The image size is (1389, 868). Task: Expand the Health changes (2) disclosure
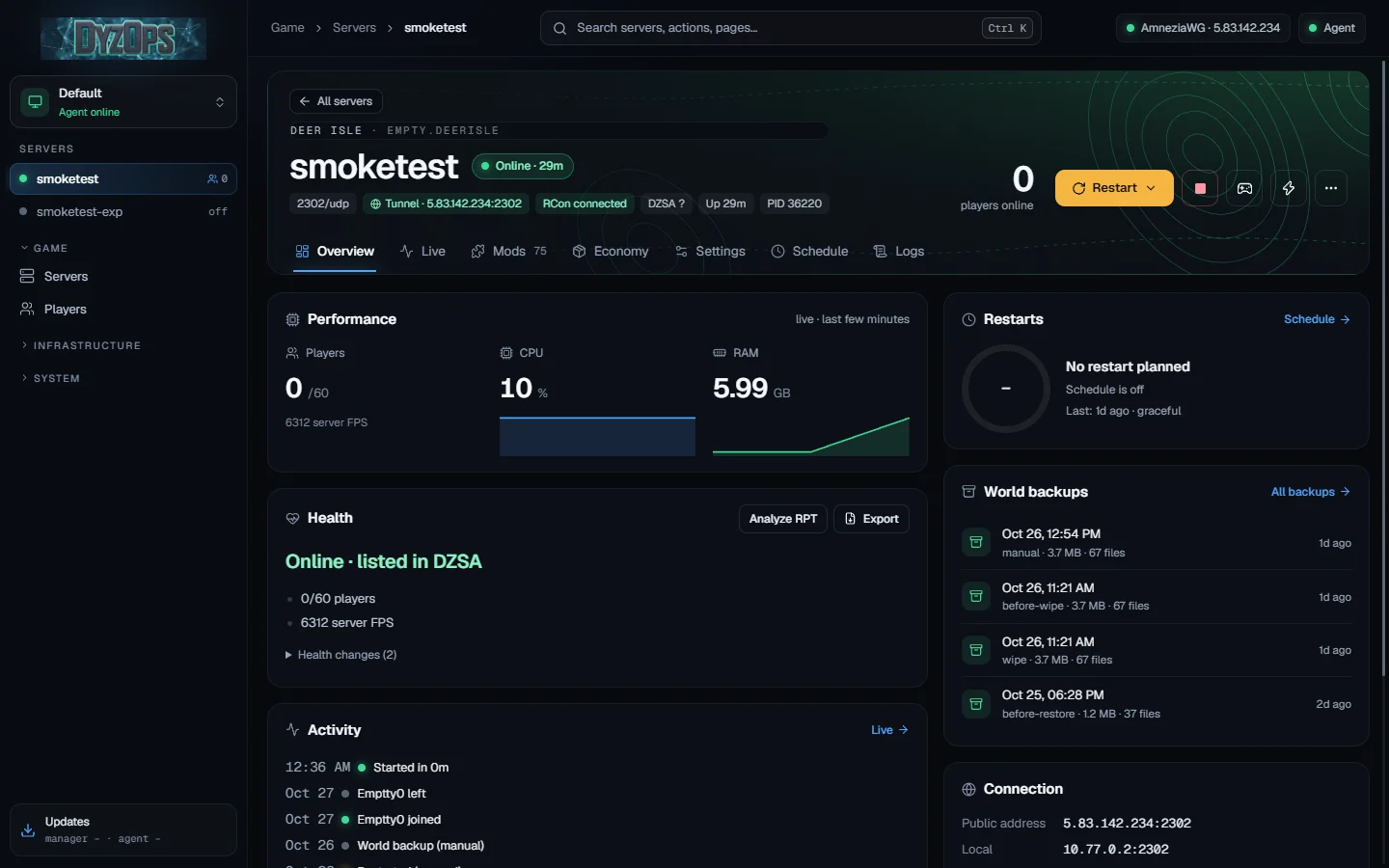[341, 655]
